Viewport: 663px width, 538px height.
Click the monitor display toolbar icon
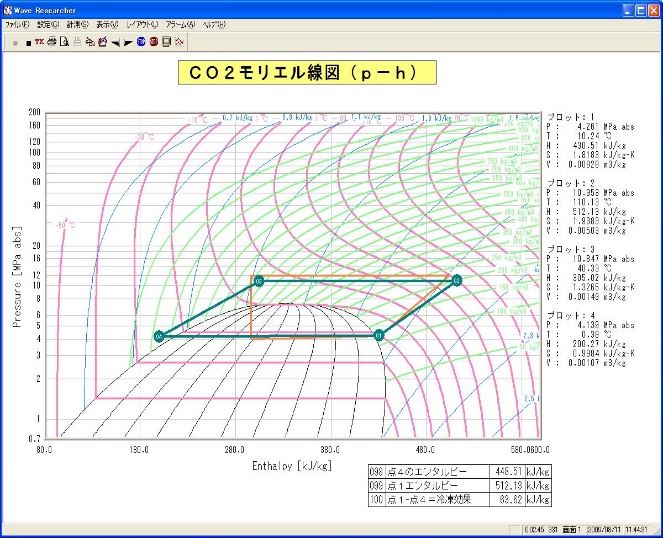(167, 41)
